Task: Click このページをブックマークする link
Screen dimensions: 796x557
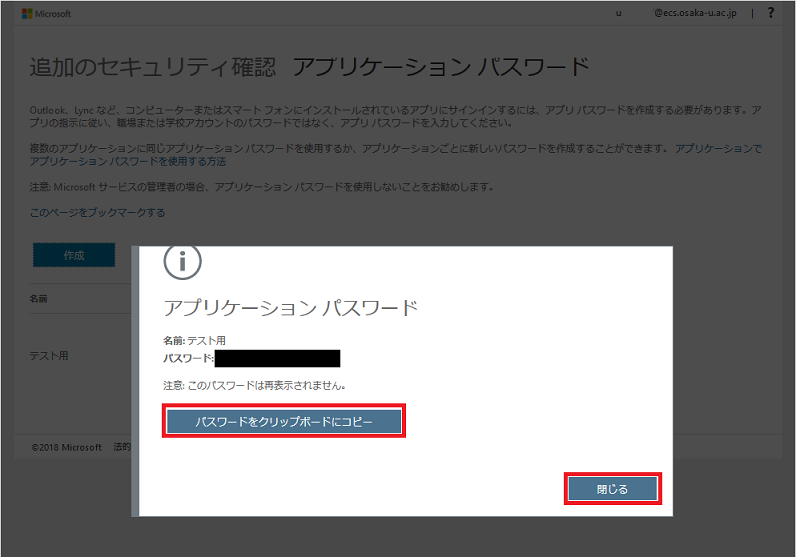Action: (97, 213)
